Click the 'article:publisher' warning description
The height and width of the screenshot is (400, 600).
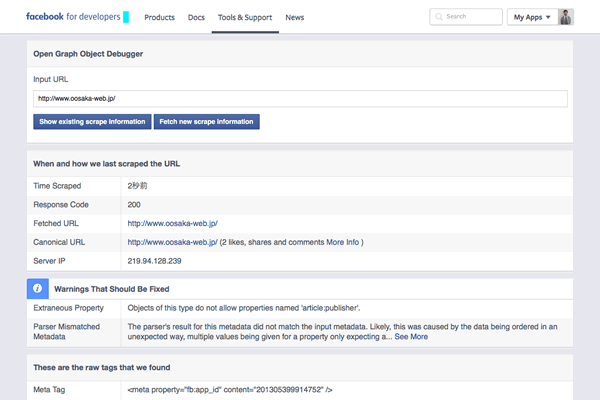(x=244, y=308)
